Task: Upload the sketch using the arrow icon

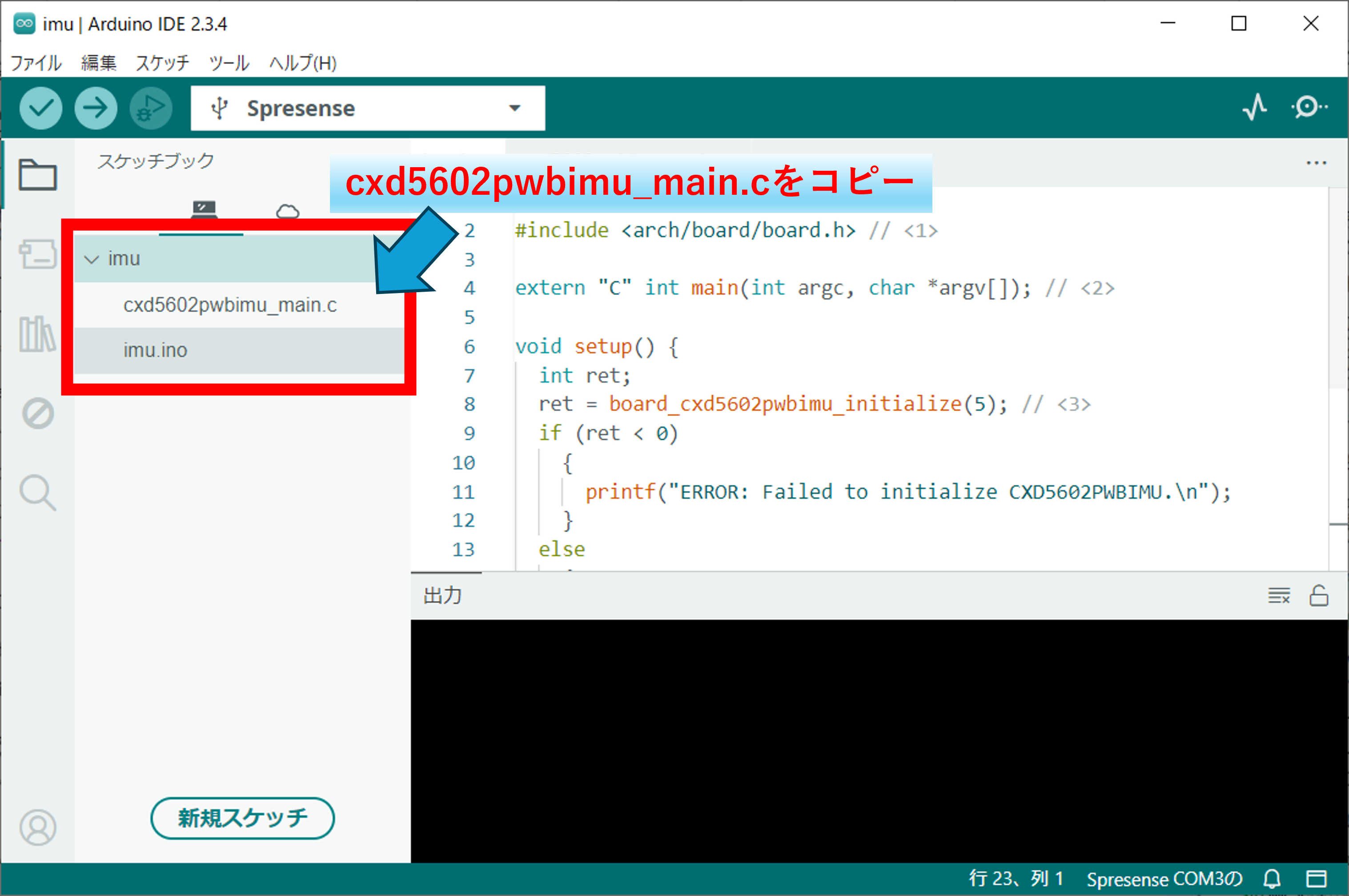Action: [96, 108]
